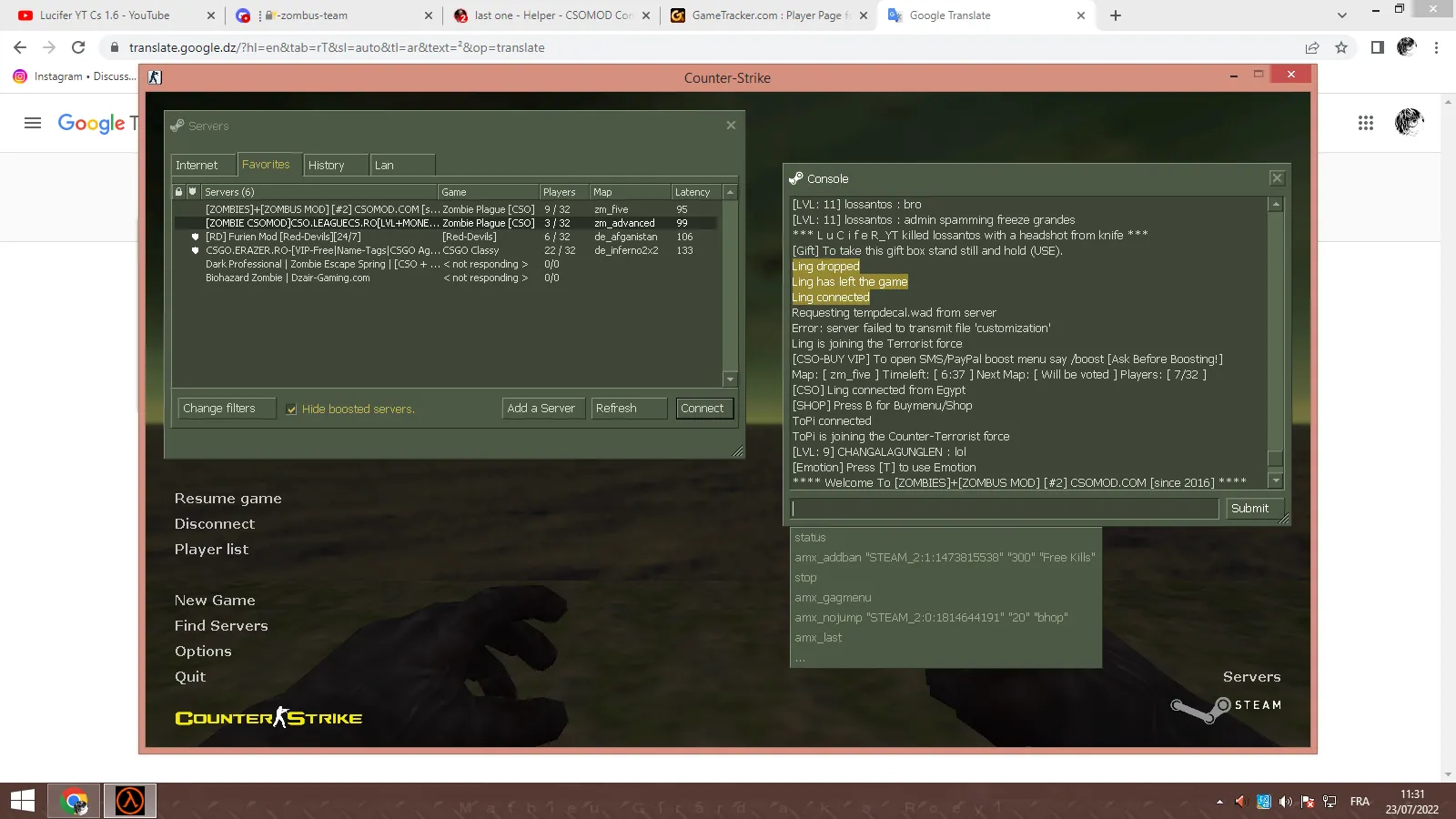
Task: Refresh the server list
Action: coord(629,409)
